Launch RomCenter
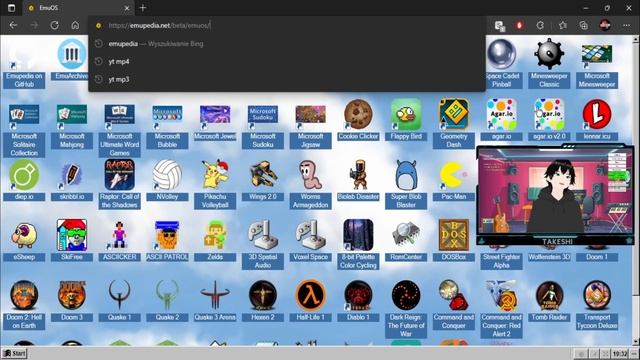Screen dimensions: 640x360 pyautogui.click(x=406, y=241)
